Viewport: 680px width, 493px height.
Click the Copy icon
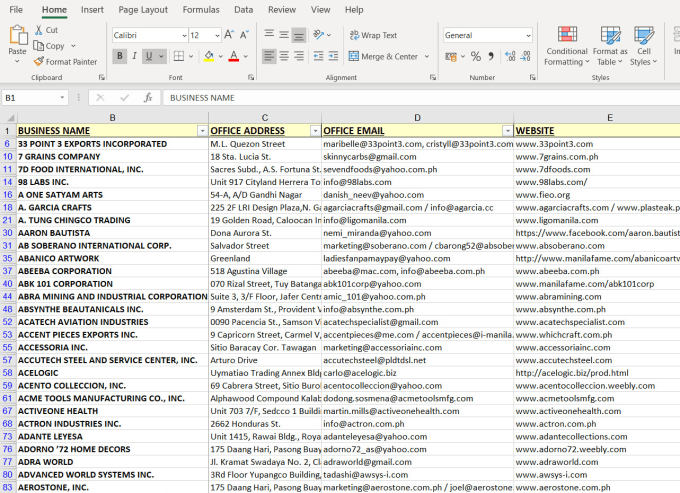point(39,46)
